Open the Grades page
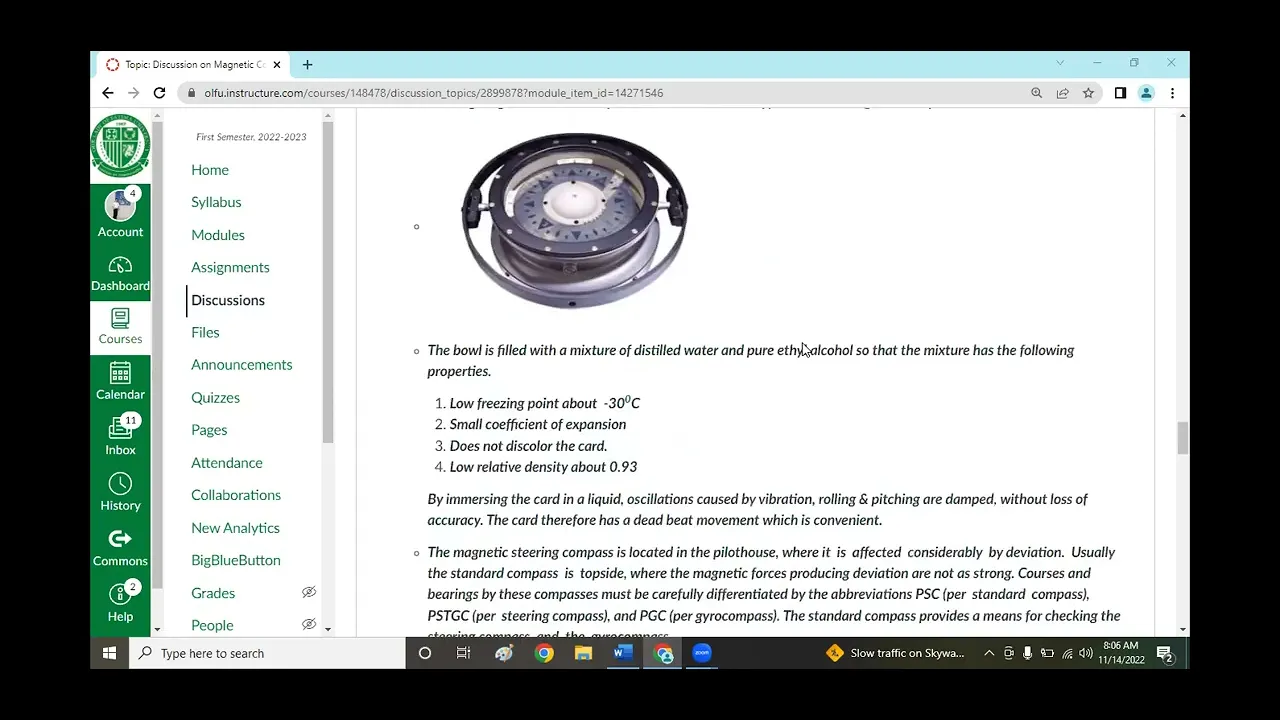The height and width of the screenshot is (720, 1280). tap(213, 593)
